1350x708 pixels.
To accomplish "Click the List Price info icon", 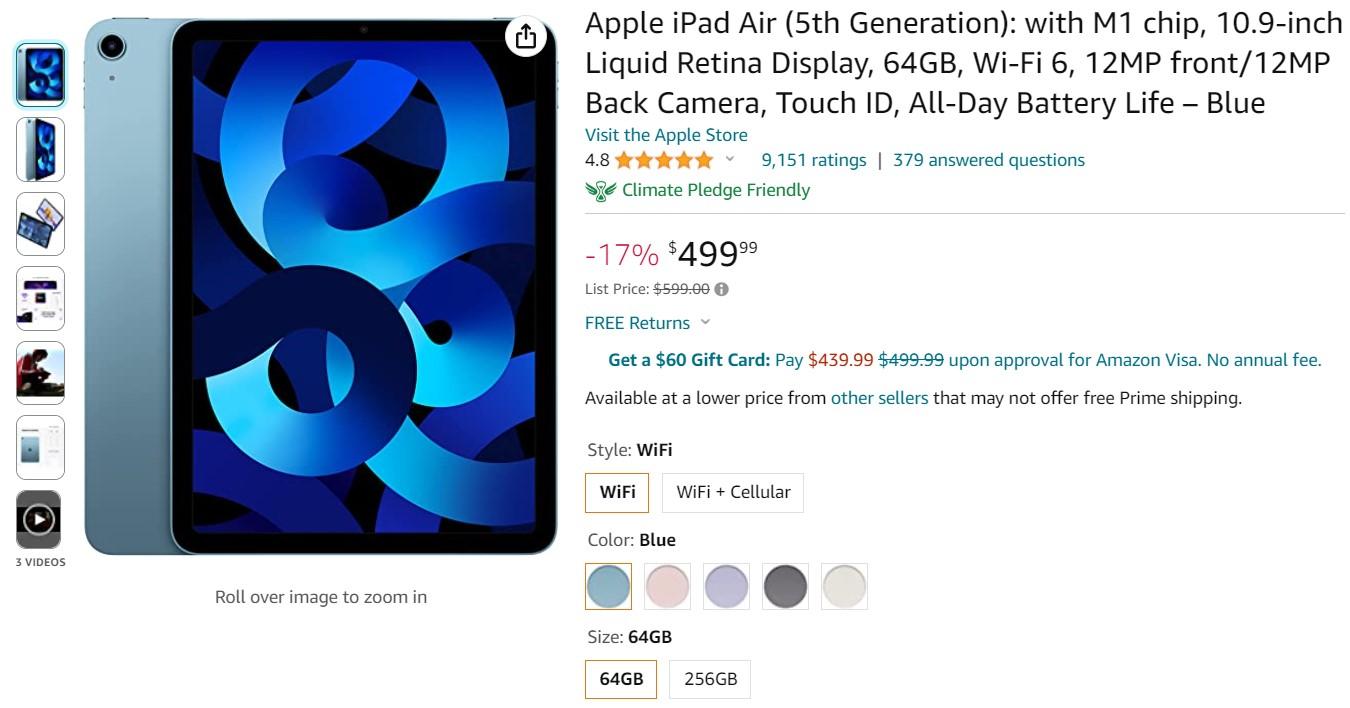I will point(722,289).
